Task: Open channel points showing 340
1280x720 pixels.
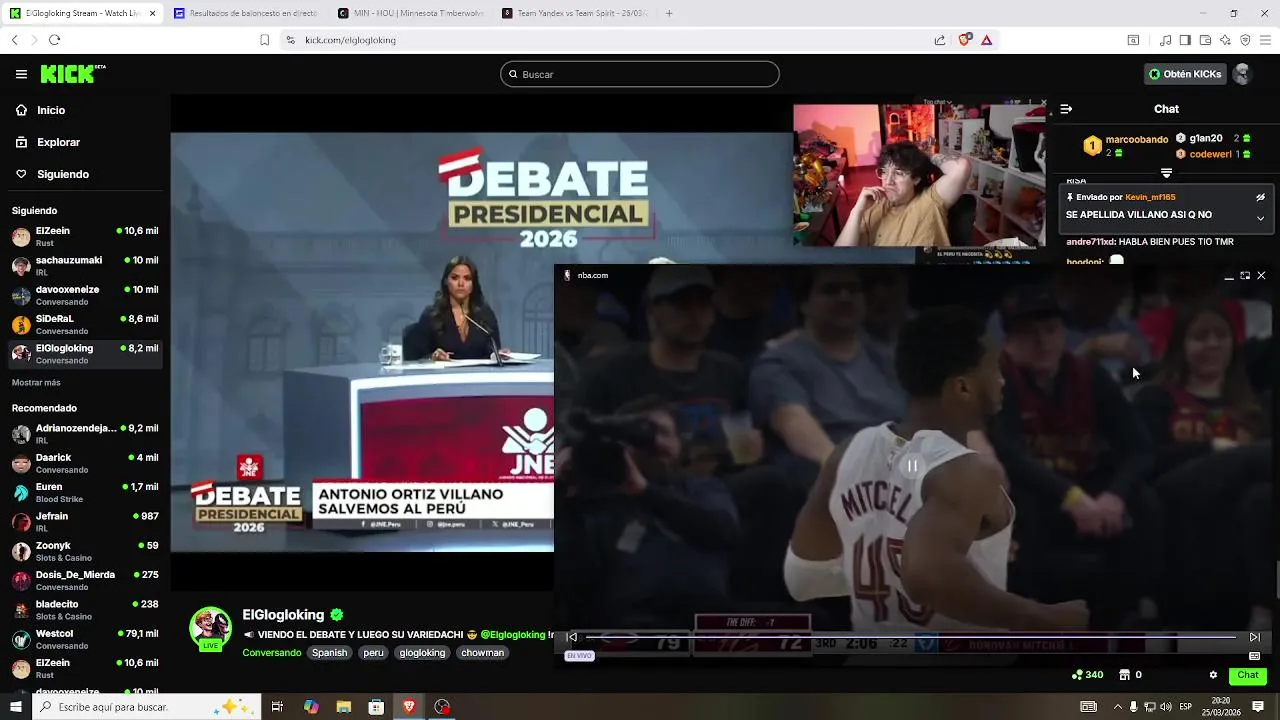Action: [1087, 675]
